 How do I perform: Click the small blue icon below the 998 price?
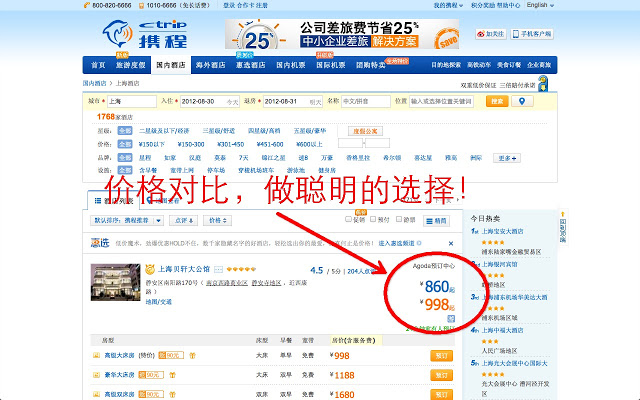[451, 319]
